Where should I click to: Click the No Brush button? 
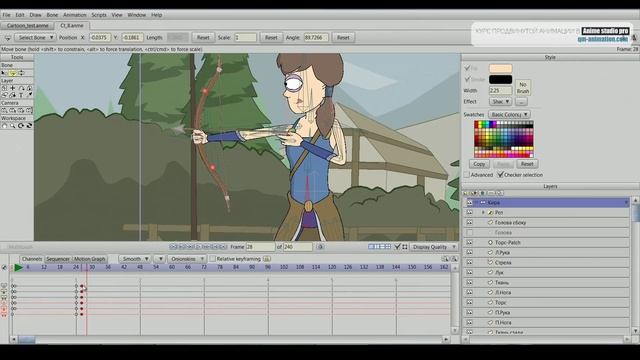coord(523,88)
